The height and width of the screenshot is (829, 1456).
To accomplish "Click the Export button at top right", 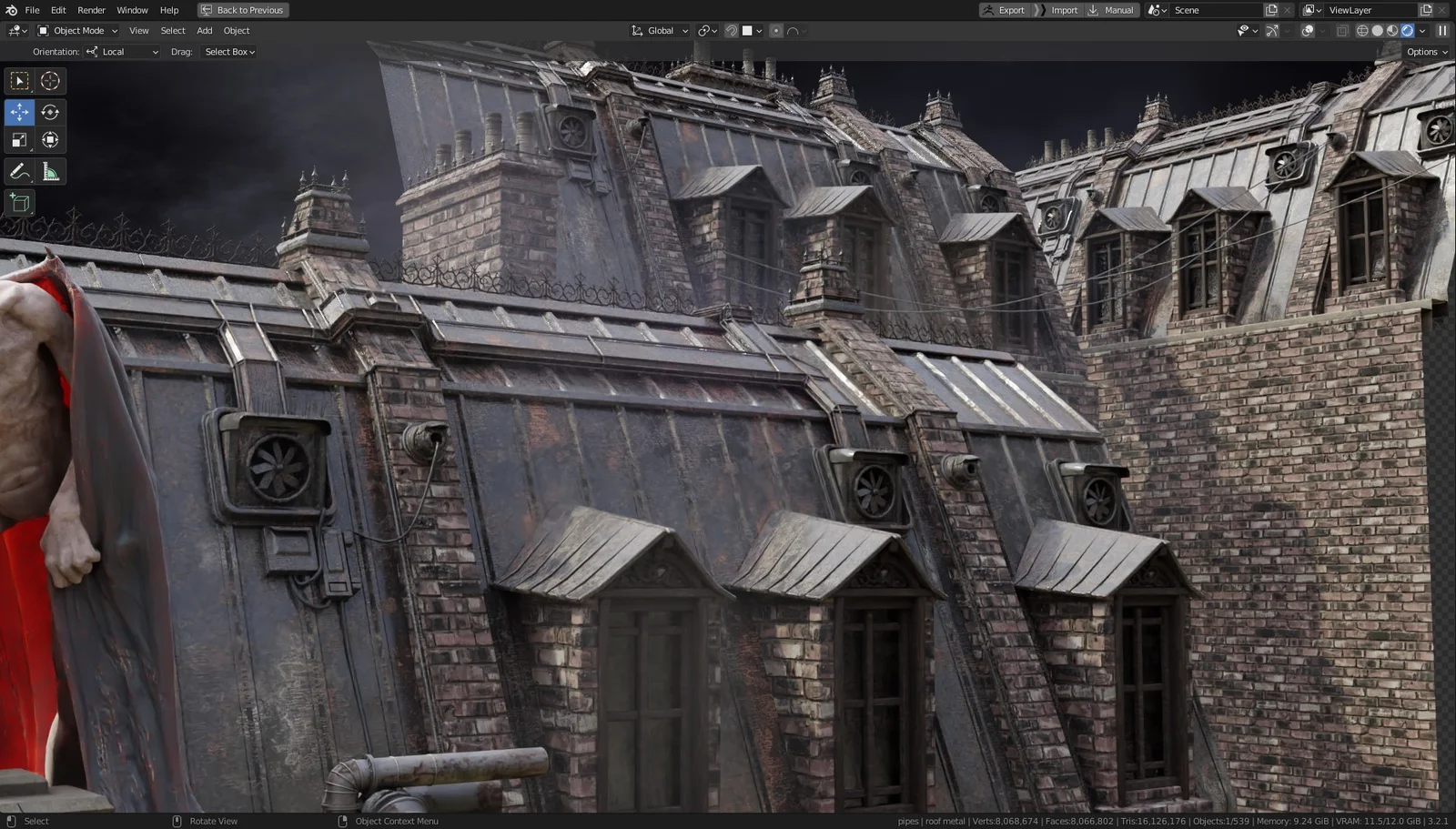I will pyautogui.click(x=1006, y=10).
